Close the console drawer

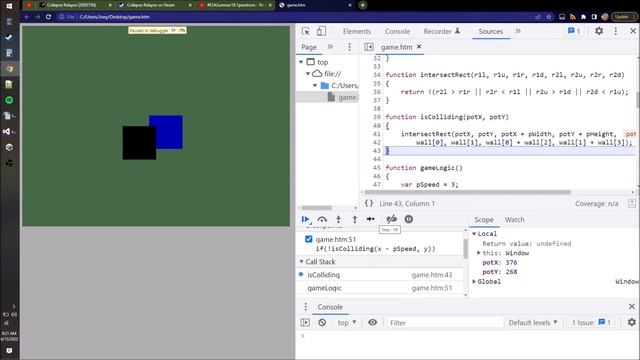[x=632, y=306]
